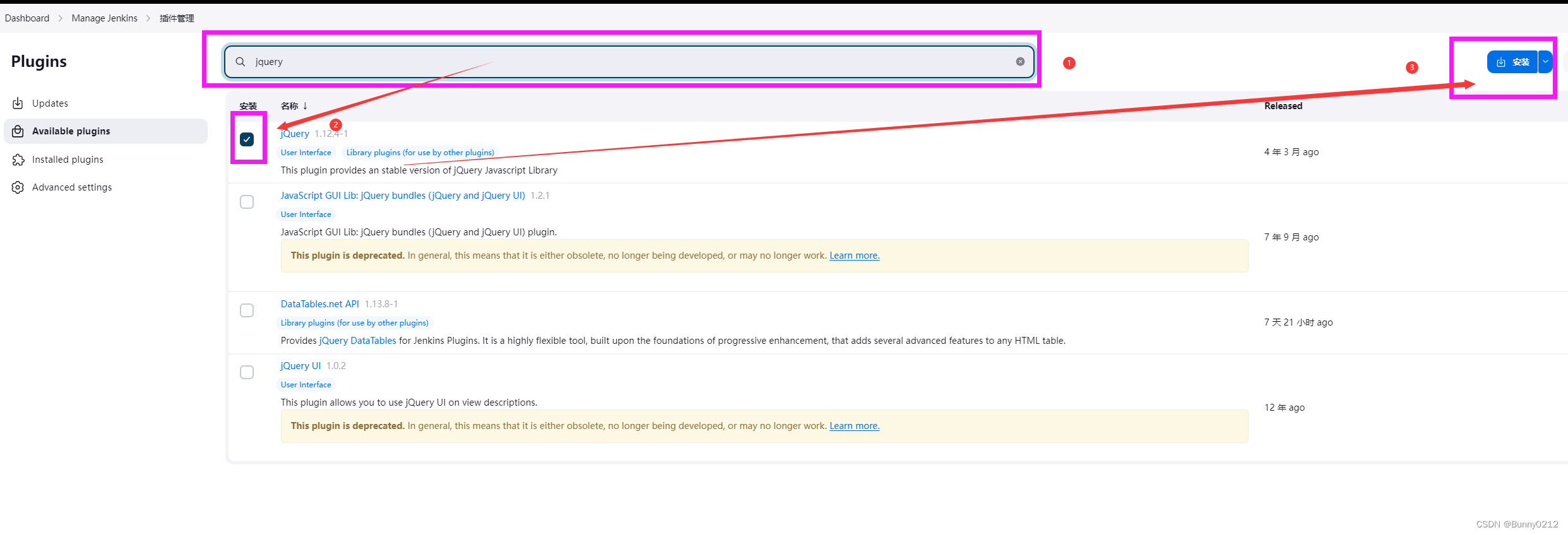
Task: Click the Installed plugins puzzle icon
Action: click(18, 160)
